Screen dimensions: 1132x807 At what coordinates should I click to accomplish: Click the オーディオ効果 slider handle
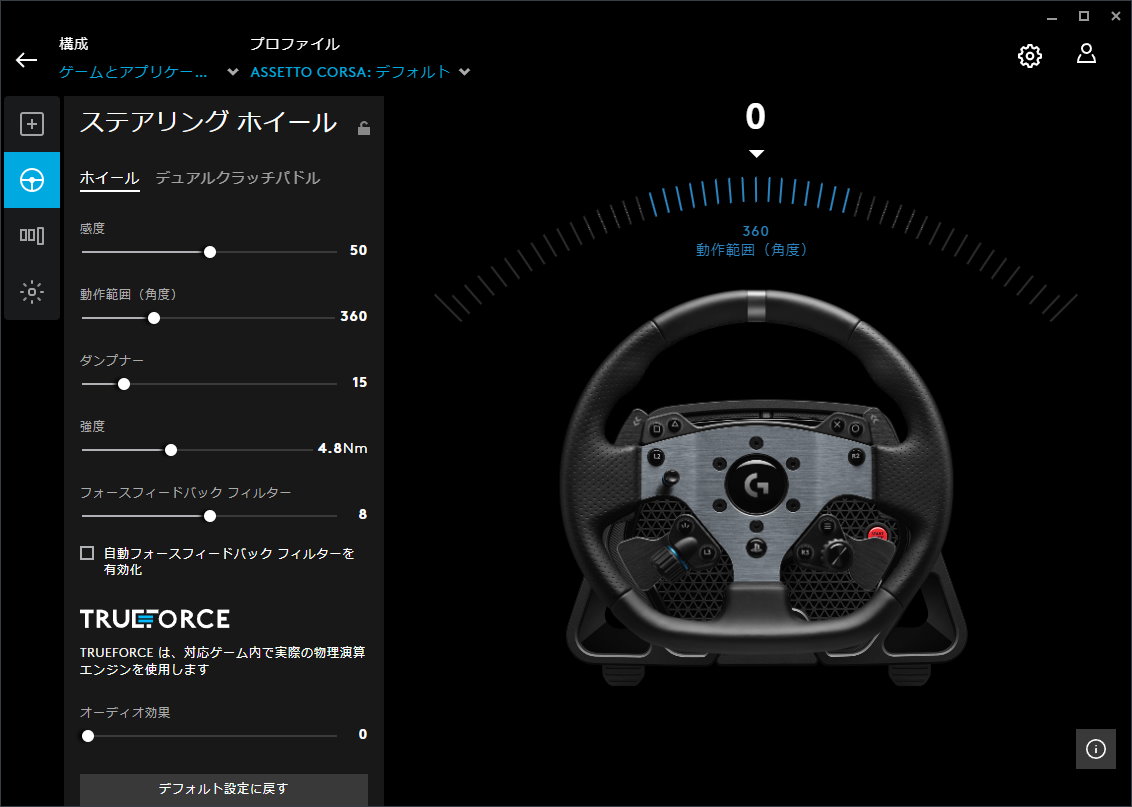pos(88,736)
